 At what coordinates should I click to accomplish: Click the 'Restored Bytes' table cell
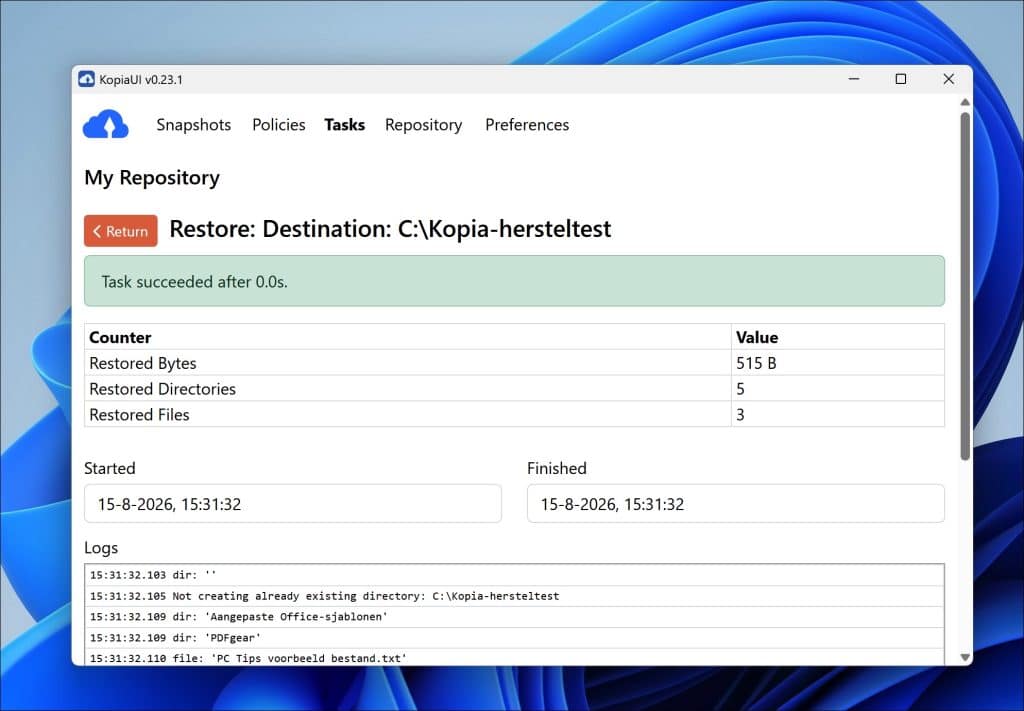[x=408, y=363]
